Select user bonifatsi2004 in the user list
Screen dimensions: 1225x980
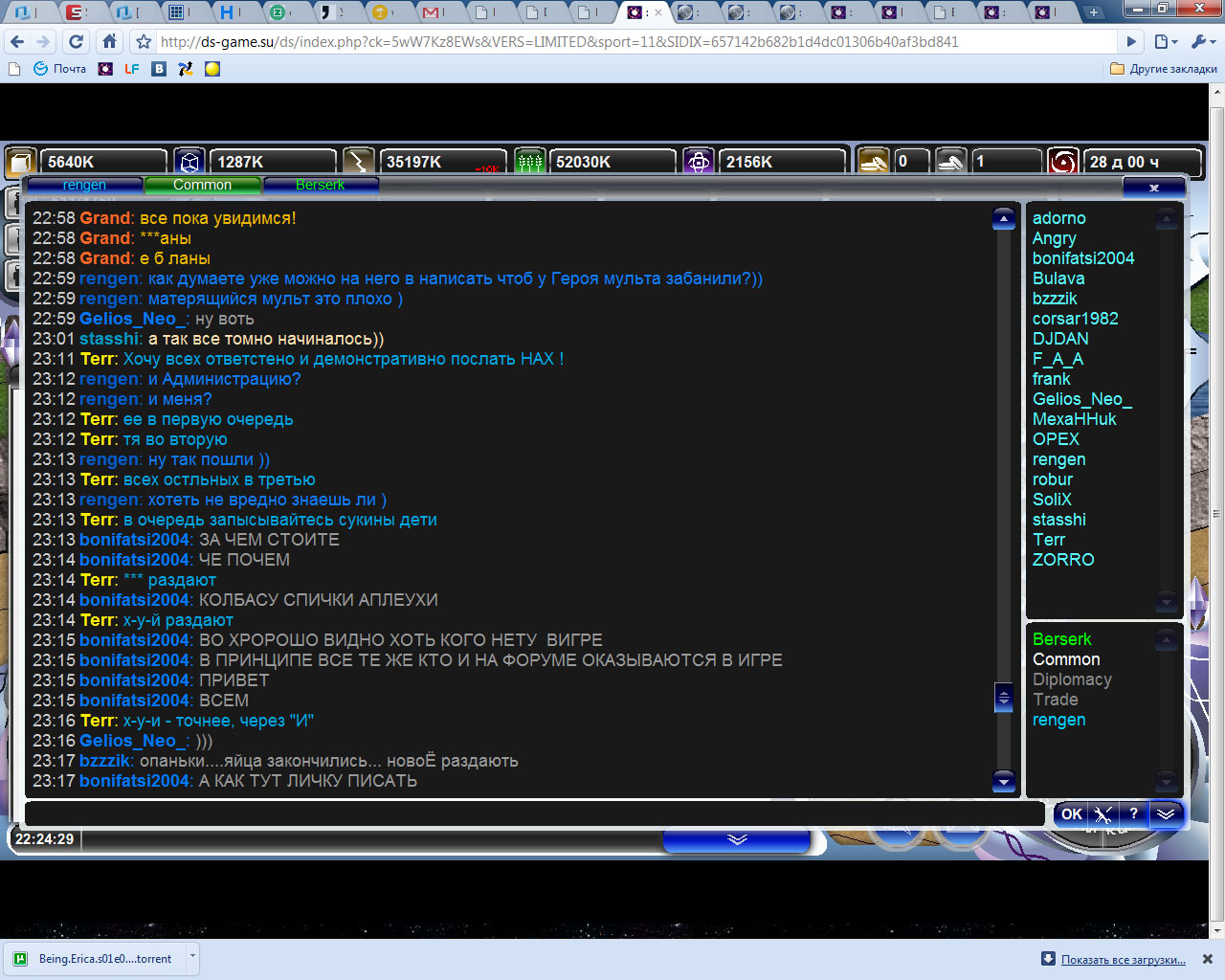pos(1082,258)
